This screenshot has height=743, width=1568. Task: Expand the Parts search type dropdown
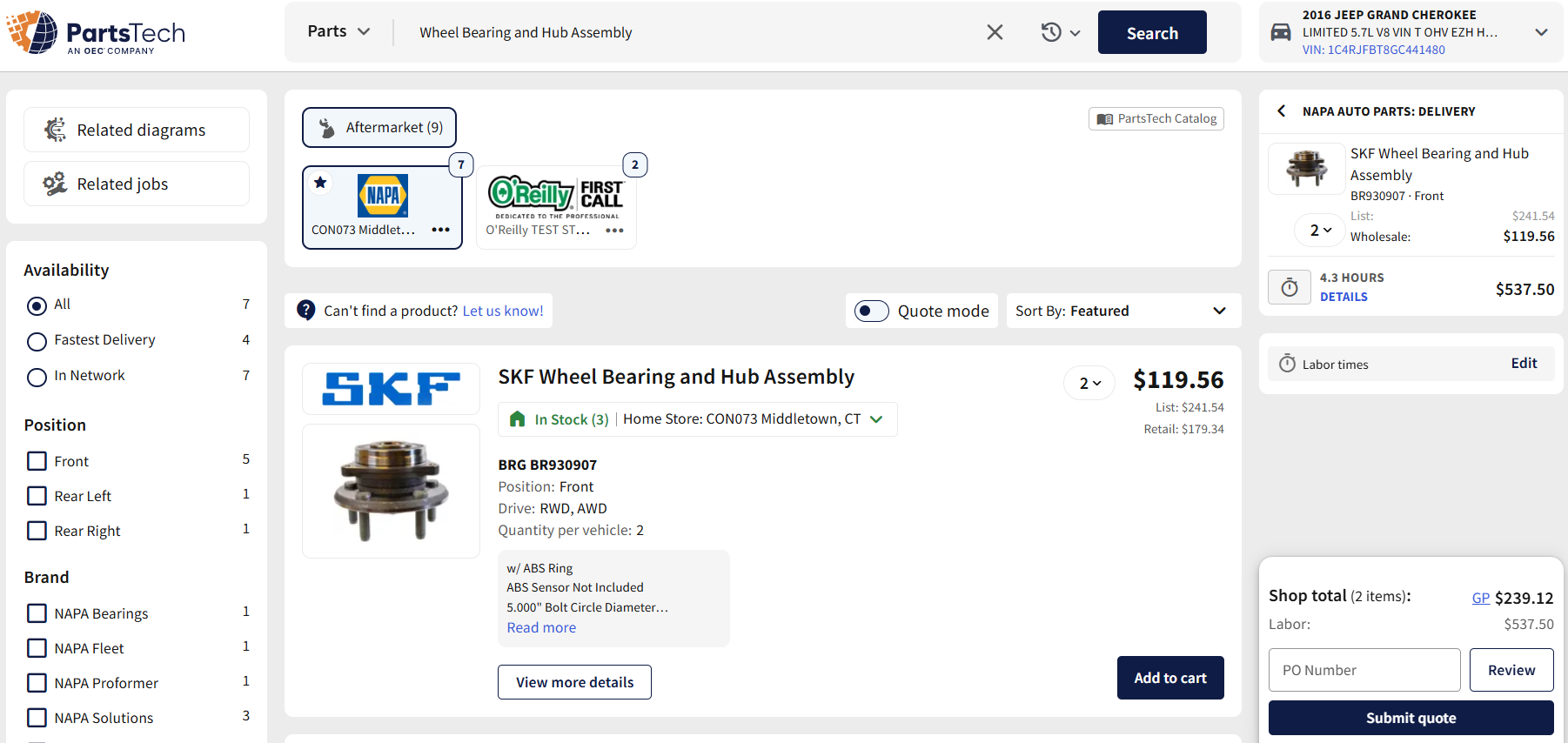(338, 31)
